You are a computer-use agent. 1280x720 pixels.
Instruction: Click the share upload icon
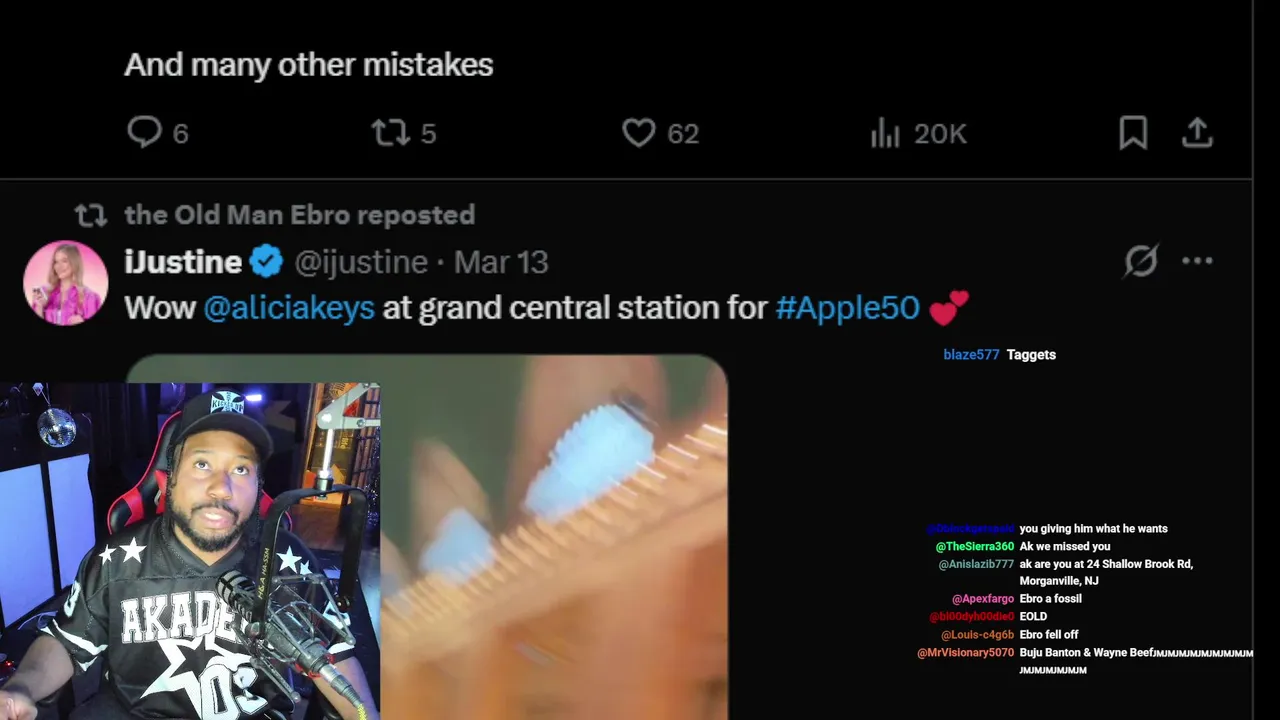pyautogui.click(x=1197, y=132)
